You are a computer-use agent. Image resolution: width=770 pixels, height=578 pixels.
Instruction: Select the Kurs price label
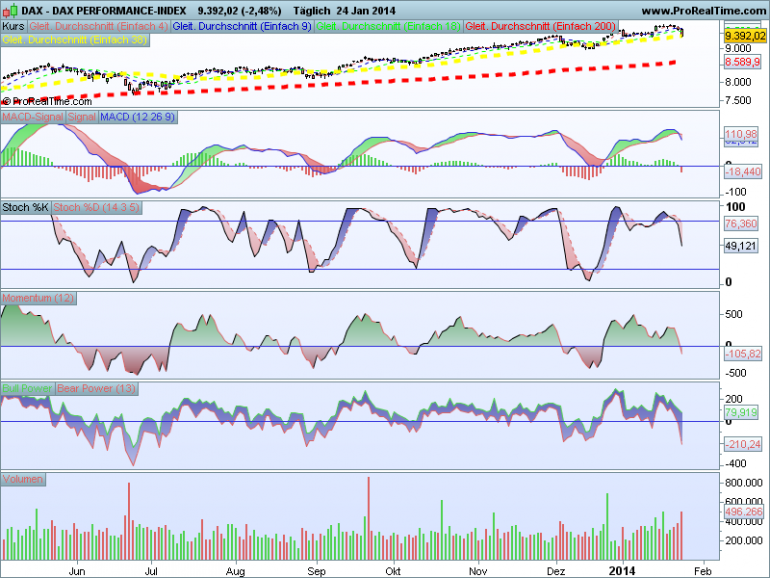(x=13, y=26)
